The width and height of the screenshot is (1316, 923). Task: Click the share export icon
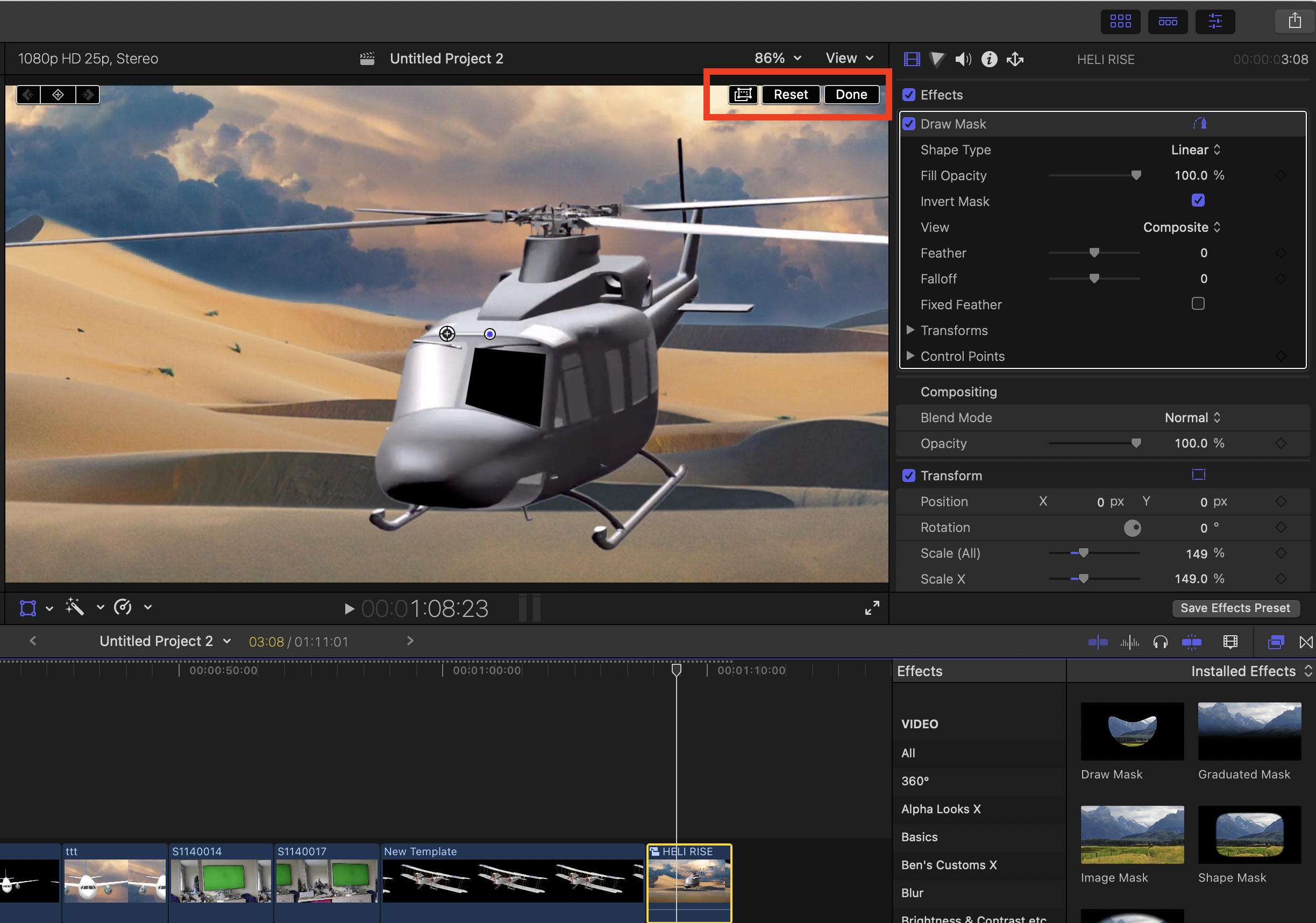pyautogui.click(x=1295, y=22)
